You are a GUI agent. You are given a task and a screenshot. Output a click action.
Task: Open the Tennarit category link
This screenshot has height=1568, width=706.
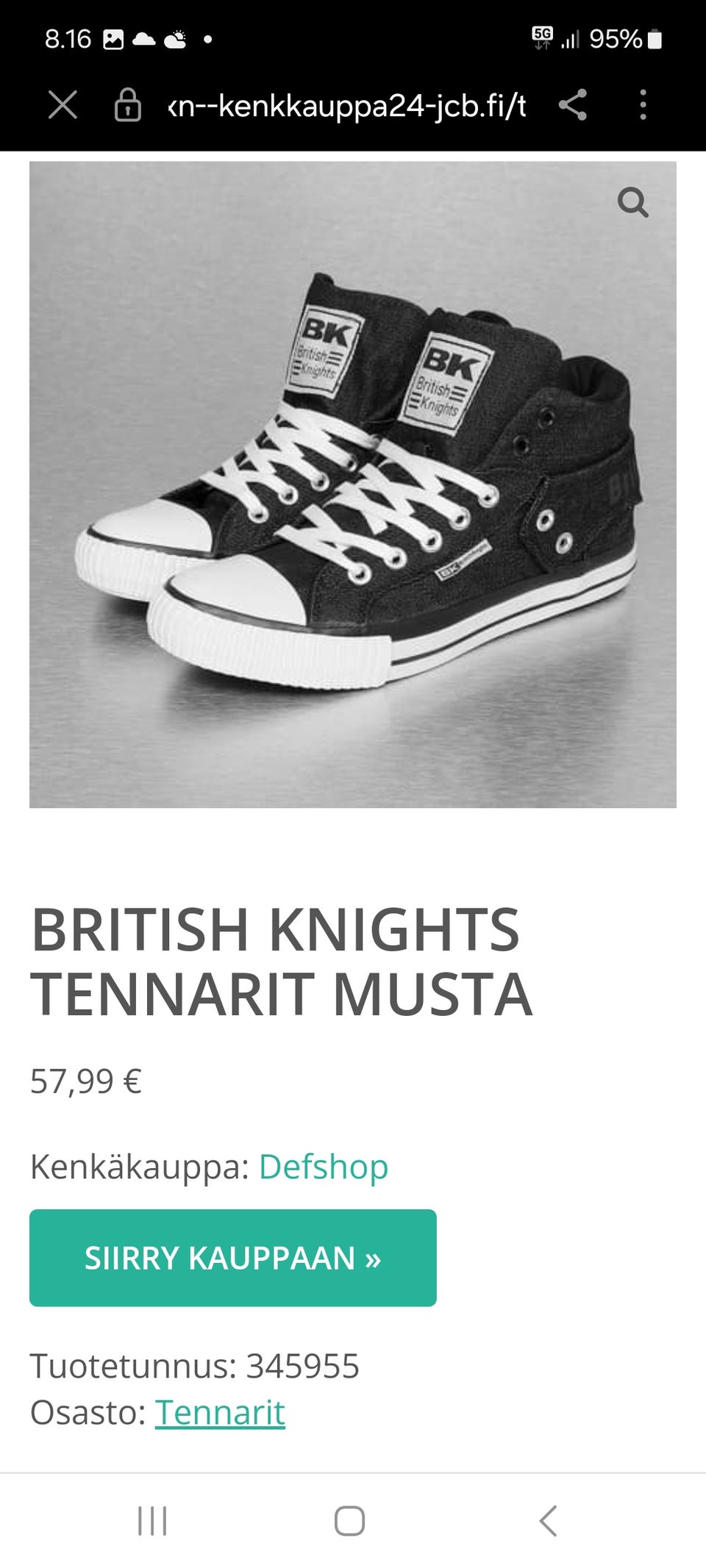220,1412
